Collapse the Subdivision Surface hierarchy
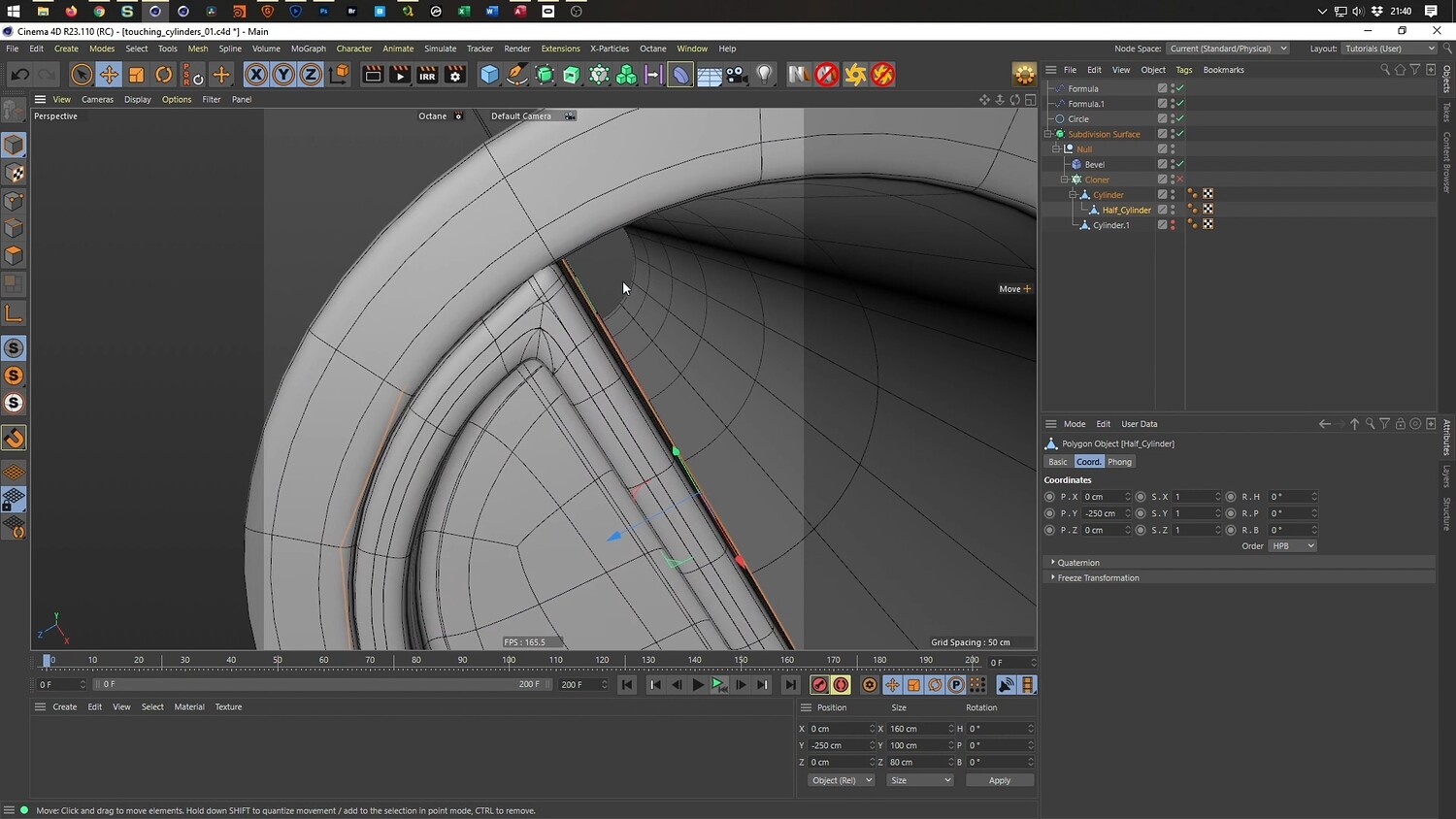 (x=1048, y=134)
